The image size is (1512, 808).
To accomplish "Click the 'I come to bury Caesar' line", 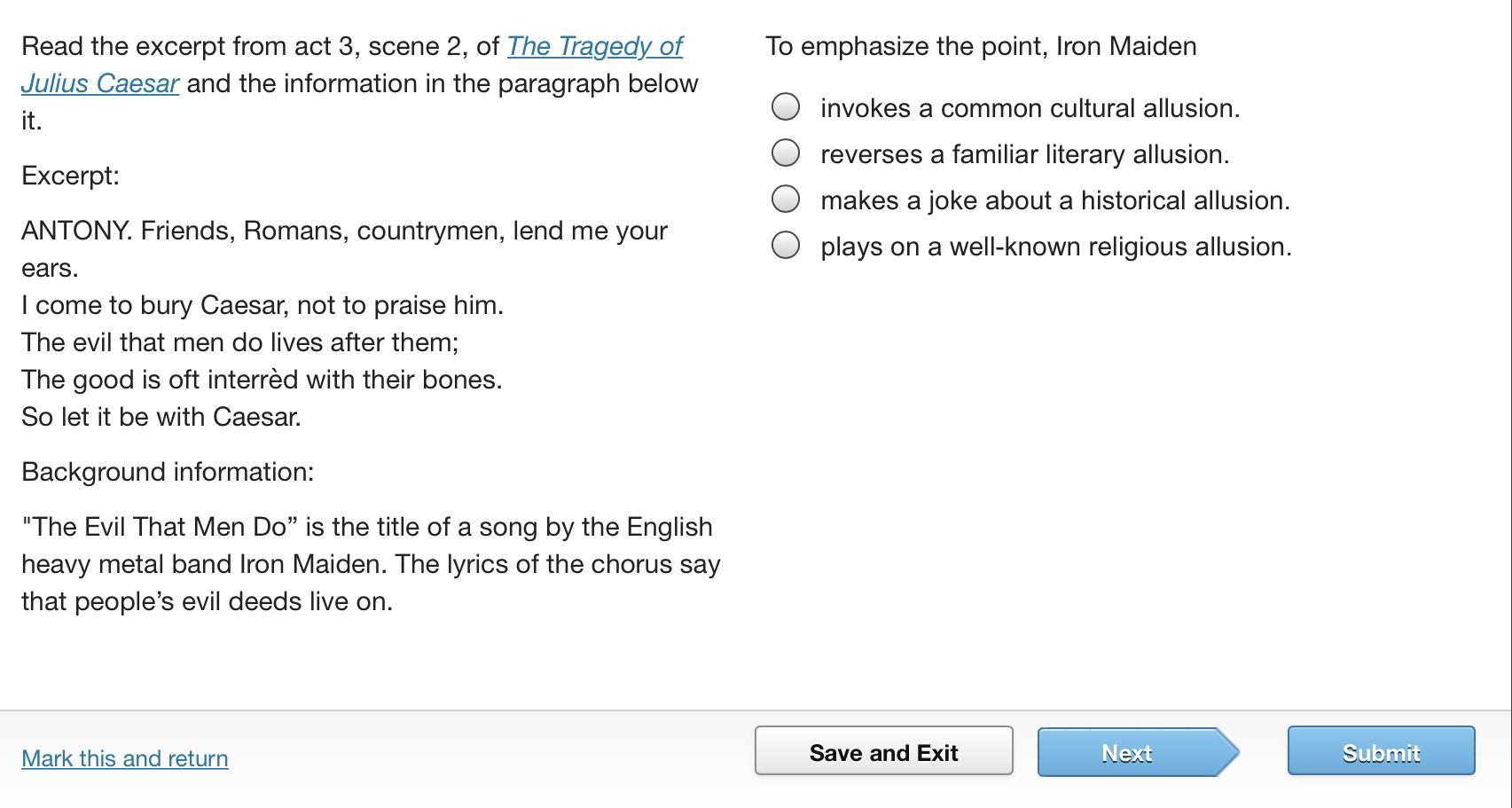I will tap(262, 305).
